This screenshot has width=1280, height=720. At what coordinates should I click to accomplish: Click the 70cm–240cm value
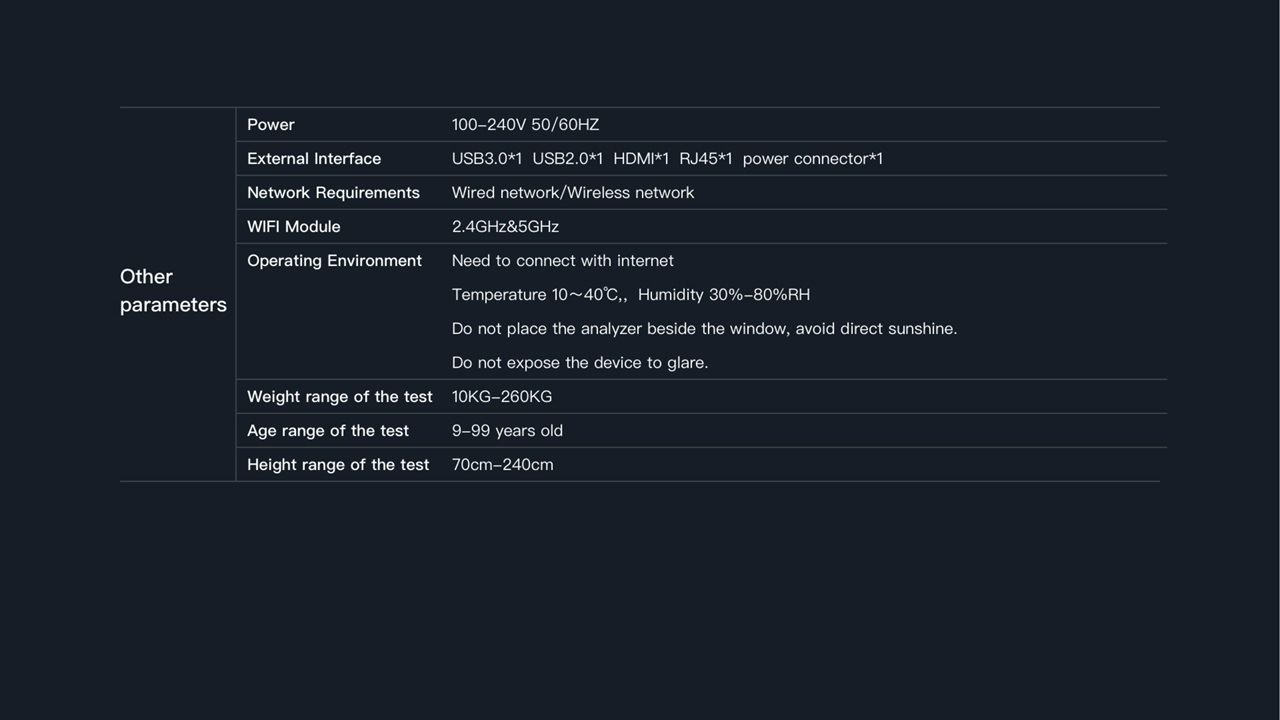pyautogui.click(x=502, y=465)
